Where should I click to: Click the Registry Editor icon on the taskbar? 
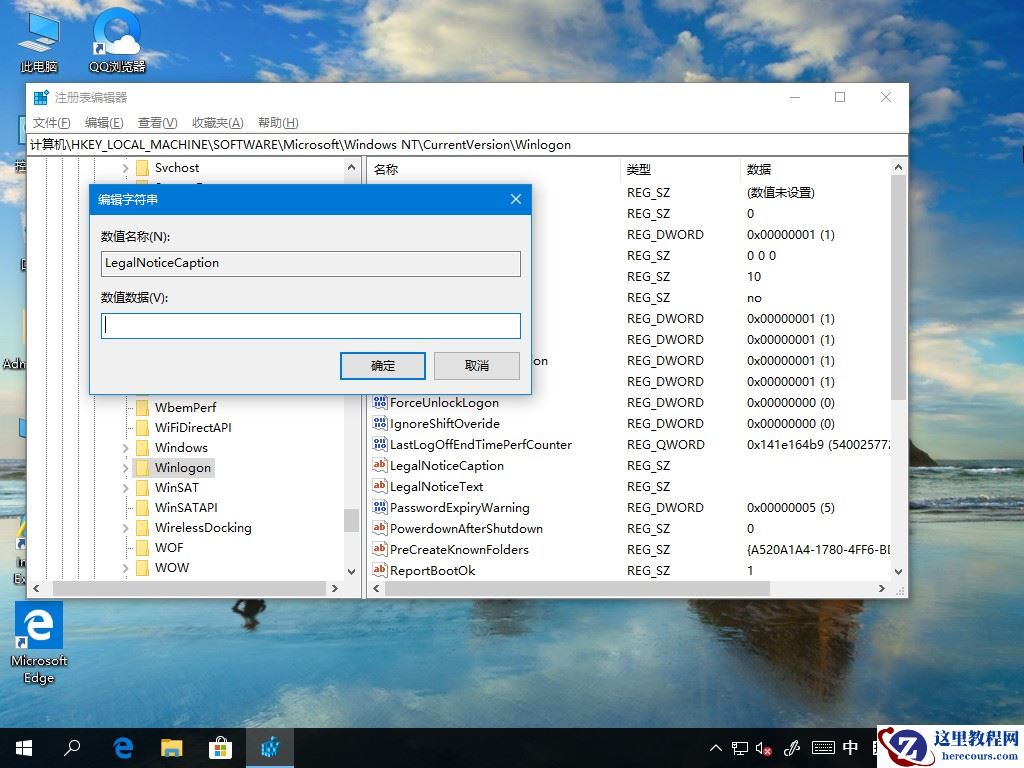point(269,747)
